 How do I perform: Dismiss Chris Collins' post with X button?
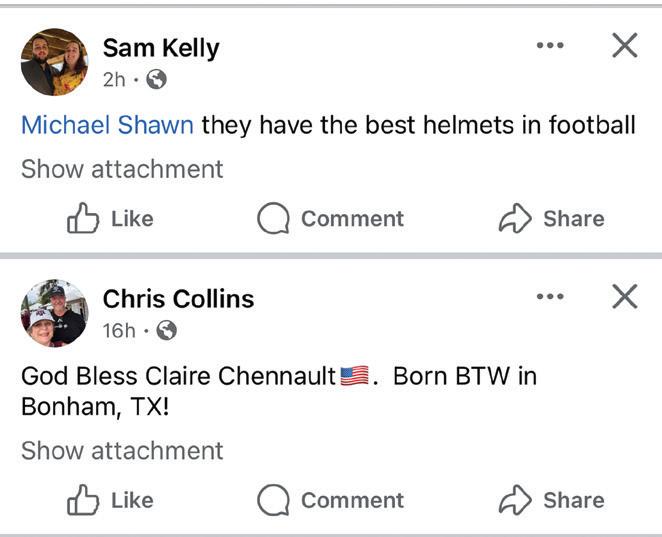pos(624,297)
